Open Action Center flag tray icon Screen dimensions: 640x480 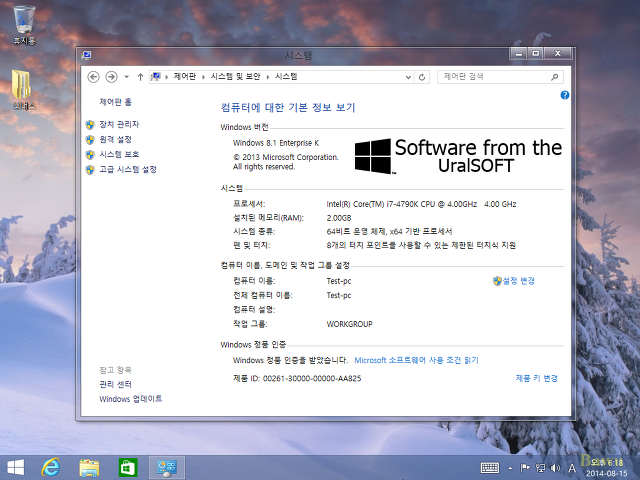[x=525, y=468]
